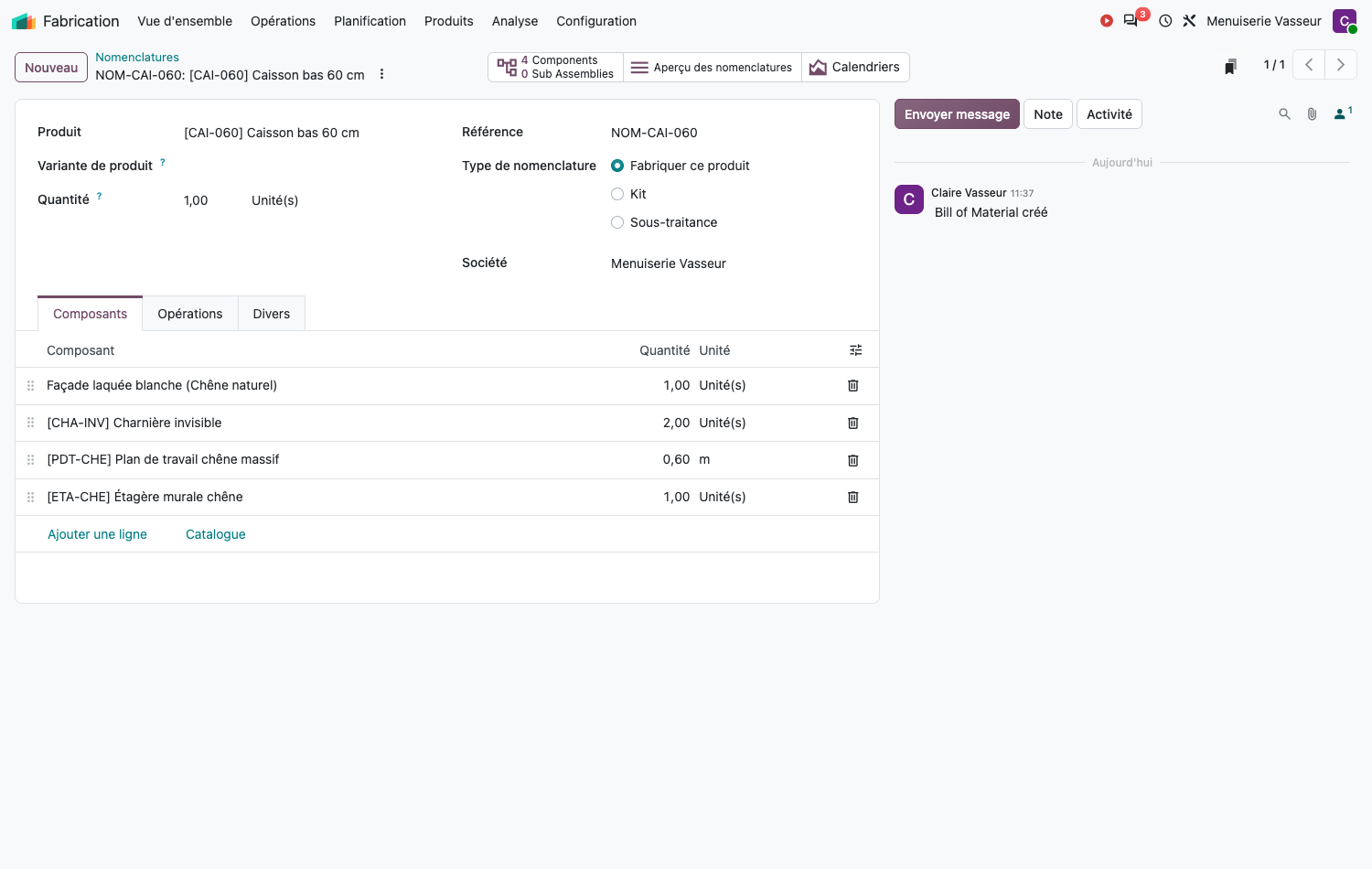
Task: Open the user avatar menu
Action: tap(1345, 21)
